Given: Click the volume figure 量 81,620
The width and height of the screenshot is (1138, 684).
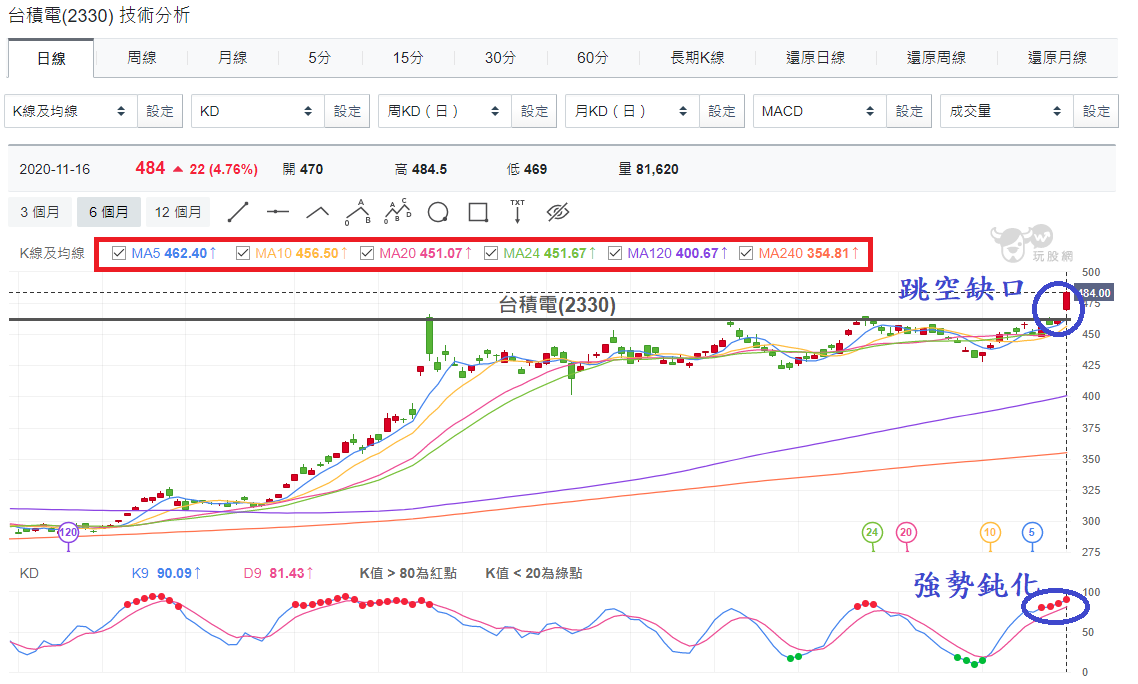Looking at the screenshot, I should pyautogui.click(x=648, y=169).
